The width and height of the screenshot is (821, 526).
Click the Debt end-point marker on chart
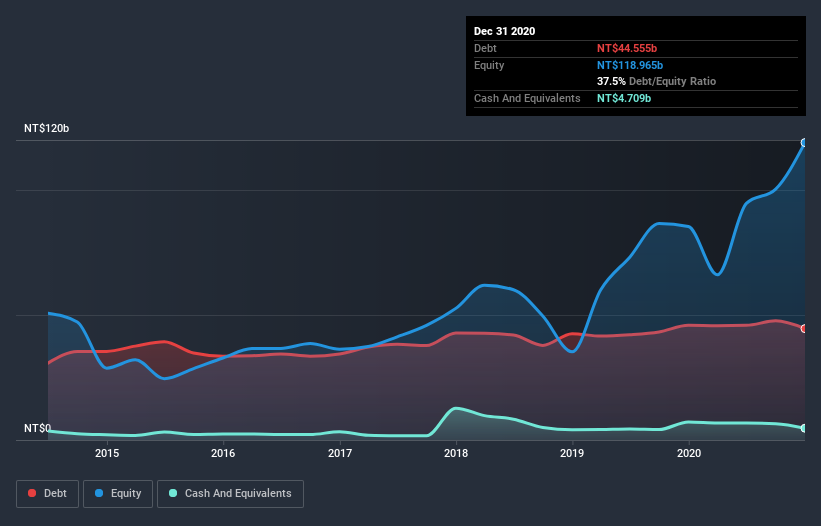click(805, 329)
